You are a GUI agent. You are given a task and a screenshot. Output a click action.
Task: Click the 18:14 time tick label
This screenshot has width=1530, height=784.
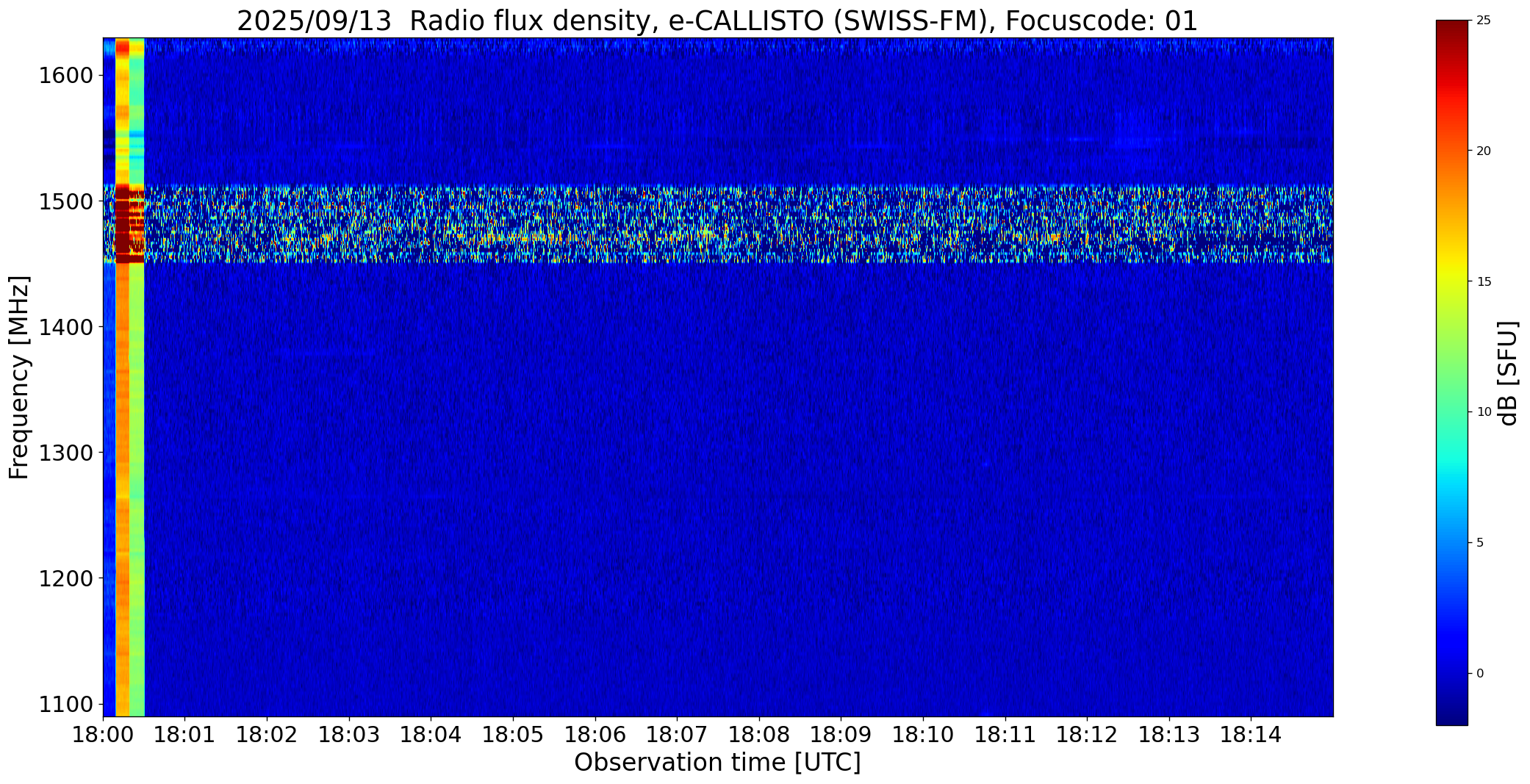1251,734
